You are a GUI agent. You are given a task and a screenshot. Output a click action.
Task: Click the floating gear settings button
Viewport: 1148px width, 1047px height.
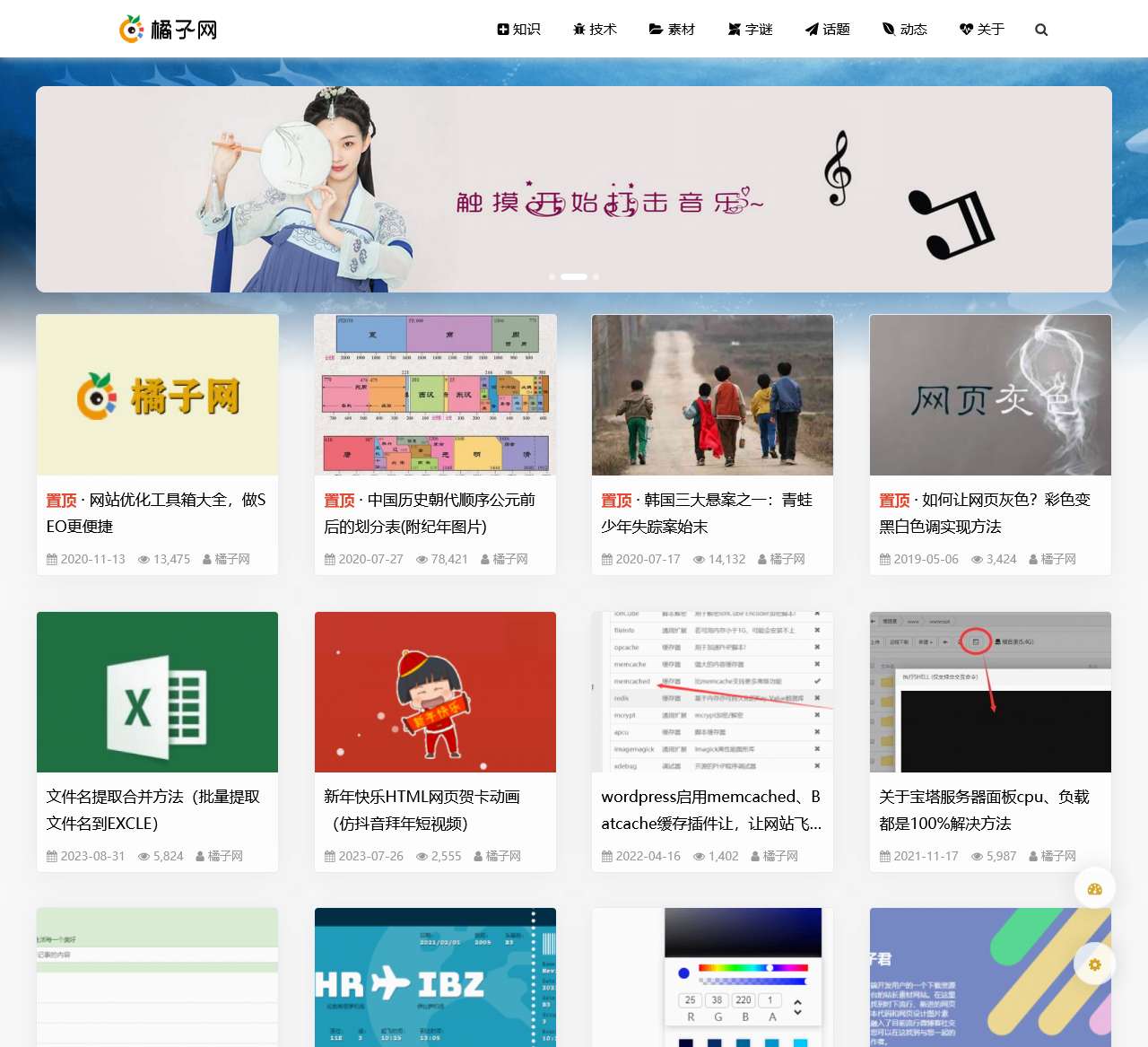pyautogui.click(x=1094, y=964)
